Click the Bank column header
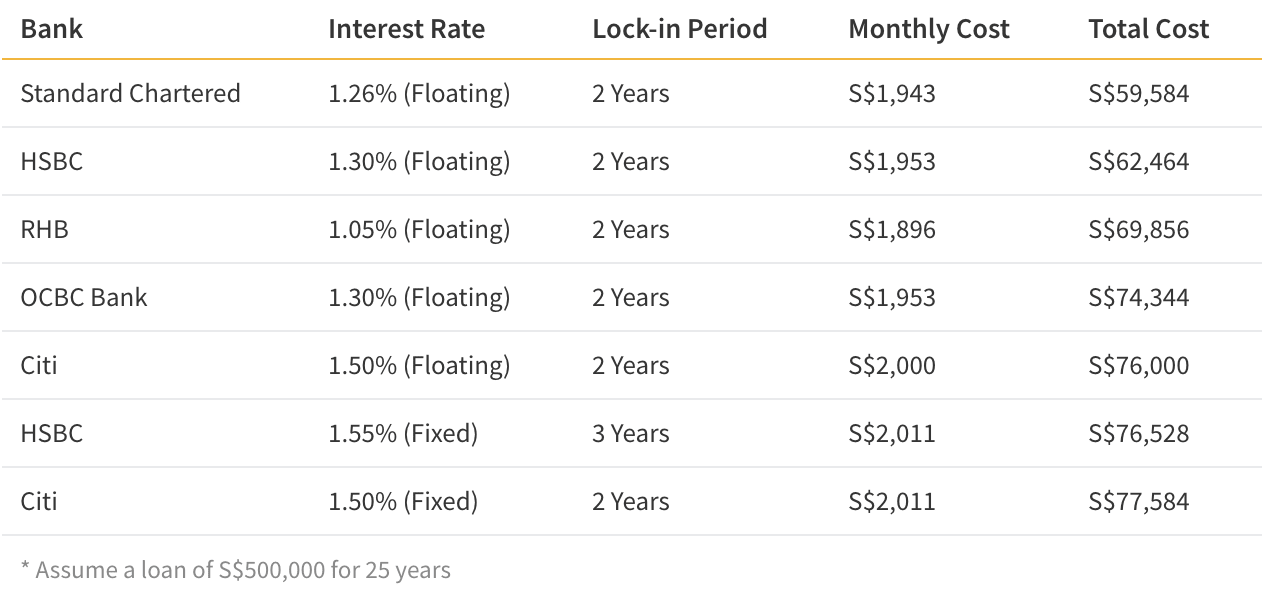 pos(51,29)
